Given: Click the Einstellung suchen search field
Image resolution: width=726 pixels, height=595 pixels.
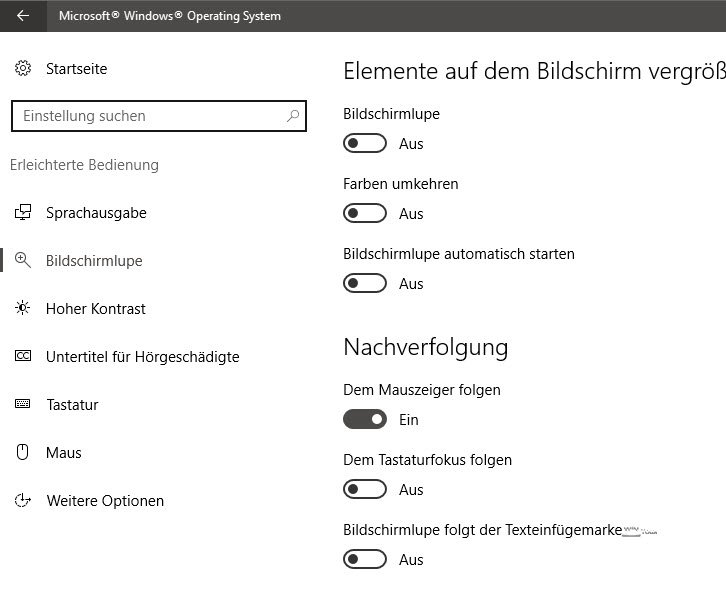Looking at the screenshot, I should pyautogui.click(x=150, y=116).
